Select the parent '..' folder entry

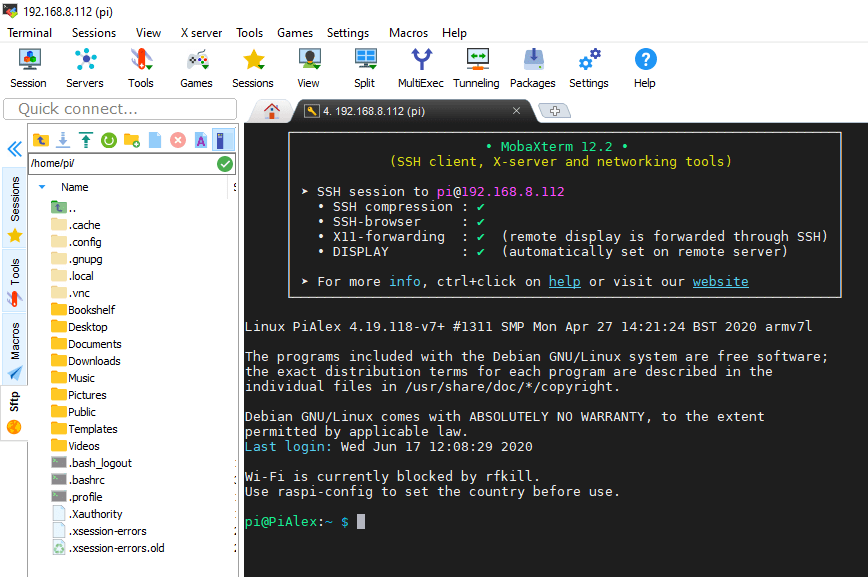coord(63,208)
